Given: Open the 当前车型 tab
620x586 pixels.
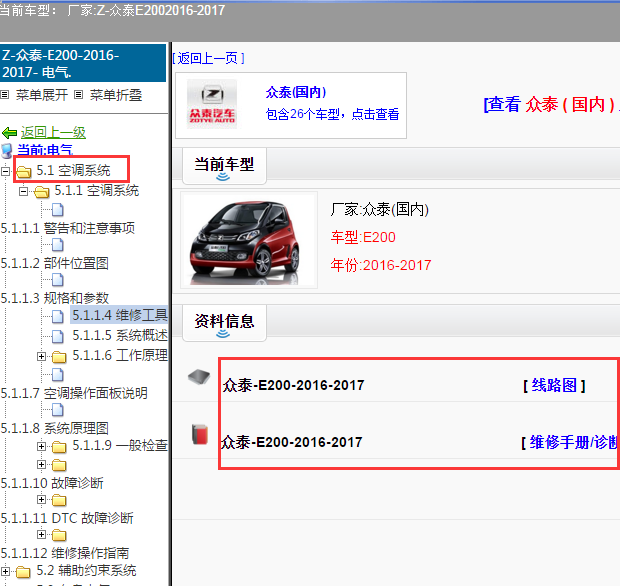Looking at the screenshot, I should tap(224, 166).
